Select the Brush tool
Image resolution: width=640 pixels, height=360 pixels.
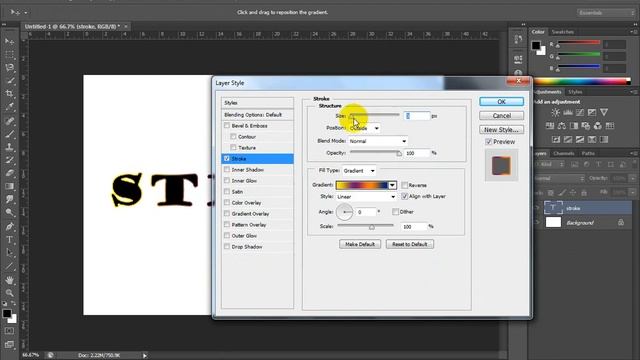pyautogui.click(x=9, y=133)
